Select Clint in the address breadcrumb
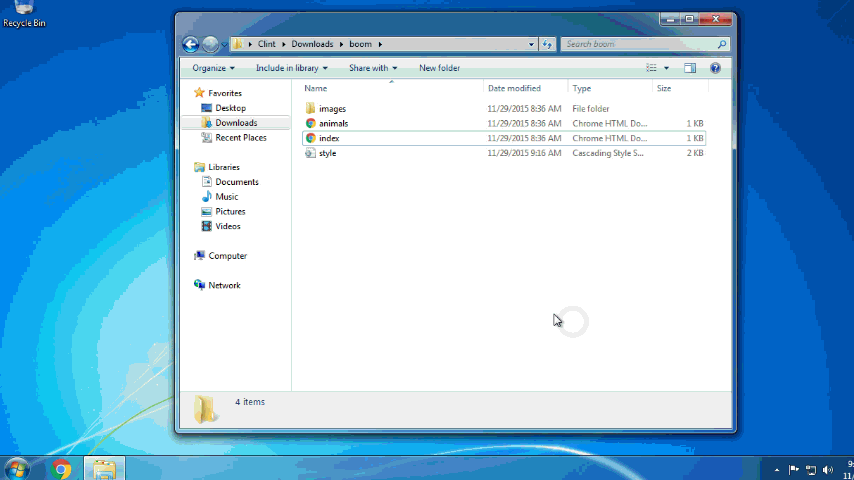The height and width of the screenshot is (480, 854). click(x=266, y=44)
